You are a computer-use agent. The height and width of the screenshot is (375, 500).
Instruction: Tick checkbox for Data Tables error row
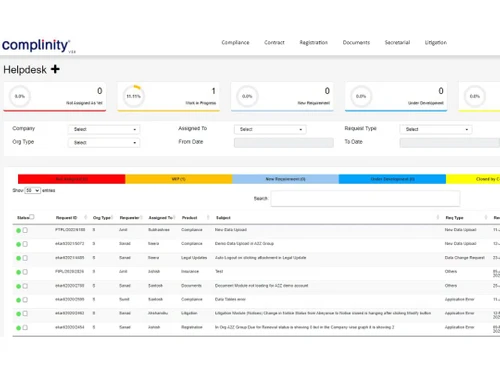coord(25,300)
